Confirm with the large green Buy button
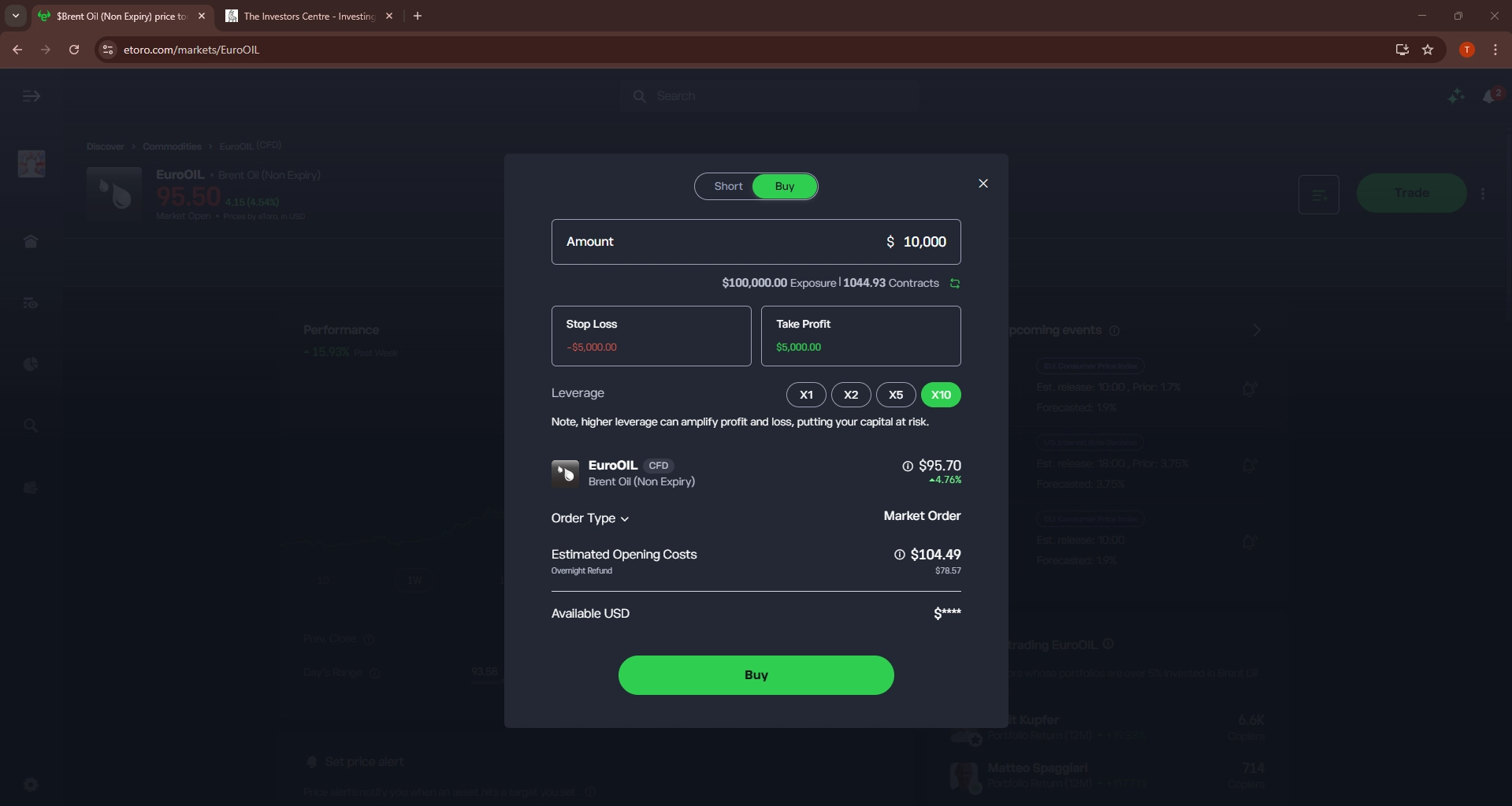 pos(756,675)
